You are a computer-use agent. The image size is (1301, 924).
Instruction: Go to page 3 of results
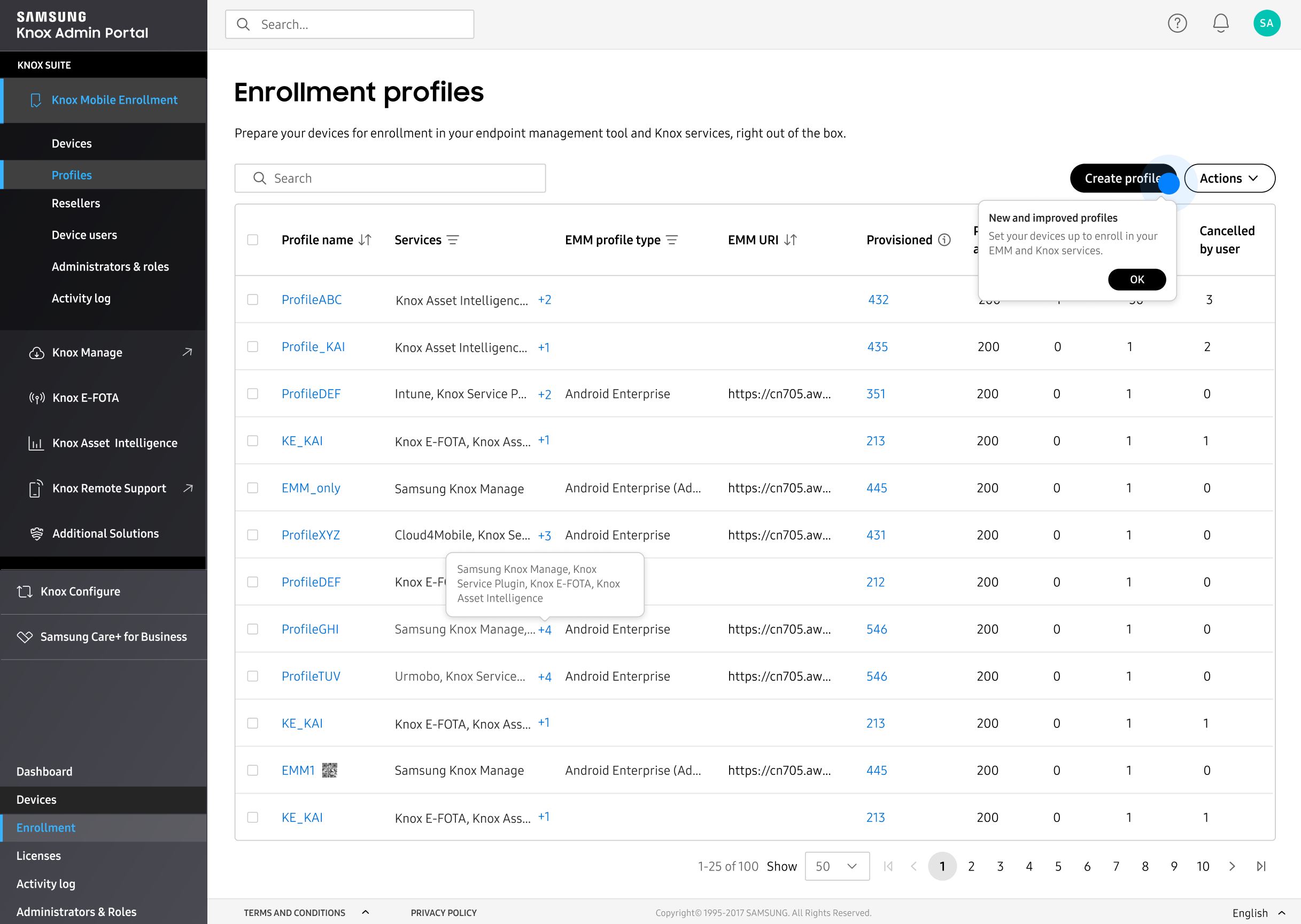point(1000,866)
